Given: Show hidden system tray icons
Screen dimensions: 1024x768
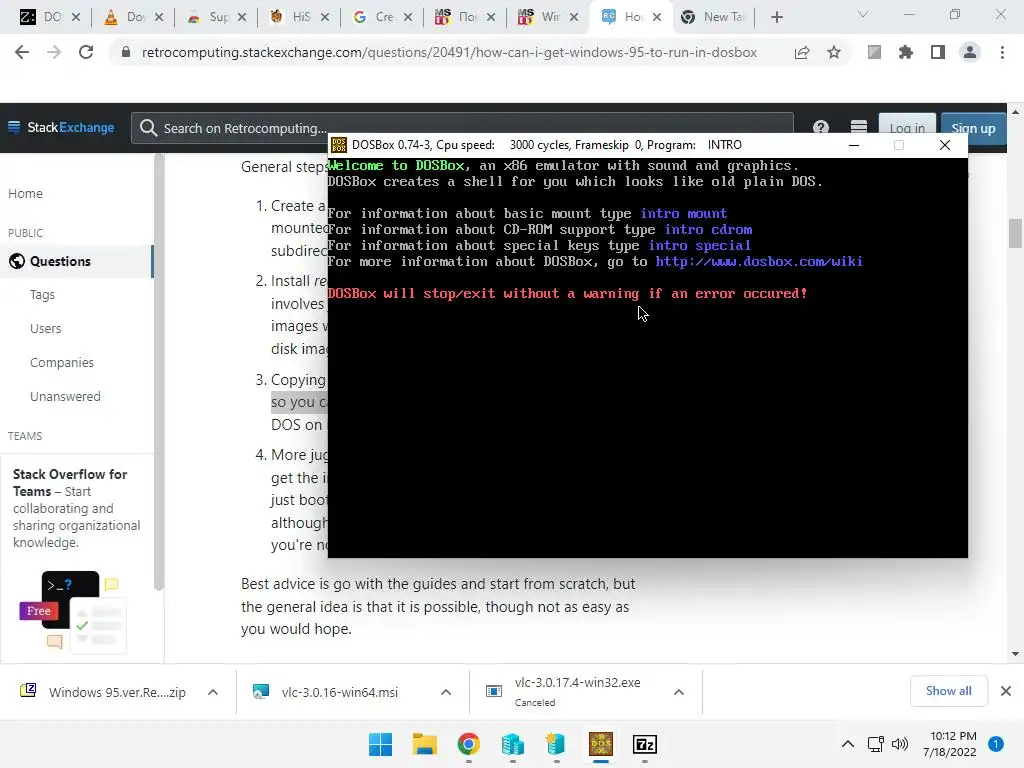Looking at the screenshot, I should [848, 744].
